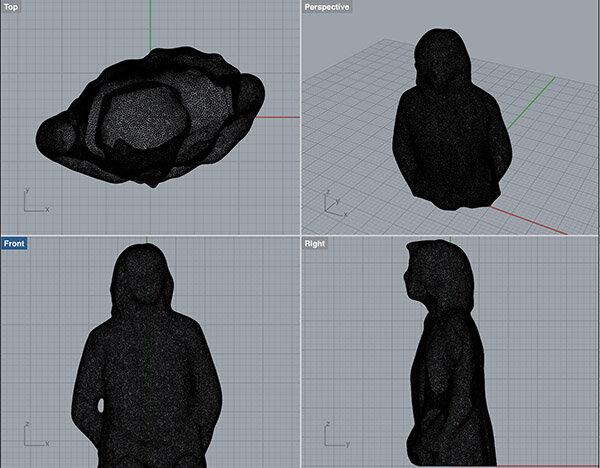Screen dimensions: 600x468
Task: Select the mesh model in Top viewport
Action: [x=150, y=117]
